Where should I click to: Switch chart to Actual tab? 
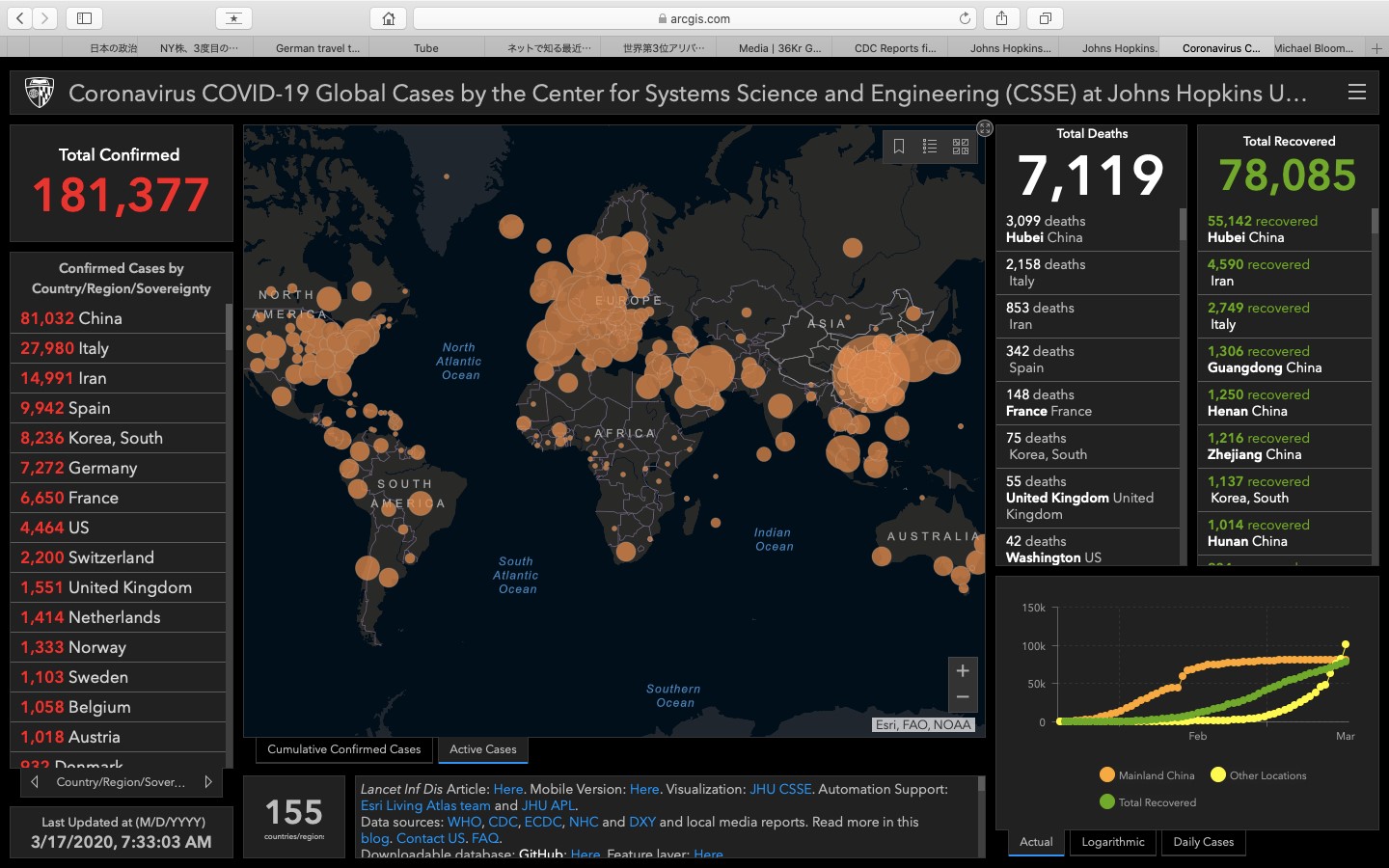(x=1037, y=842)
